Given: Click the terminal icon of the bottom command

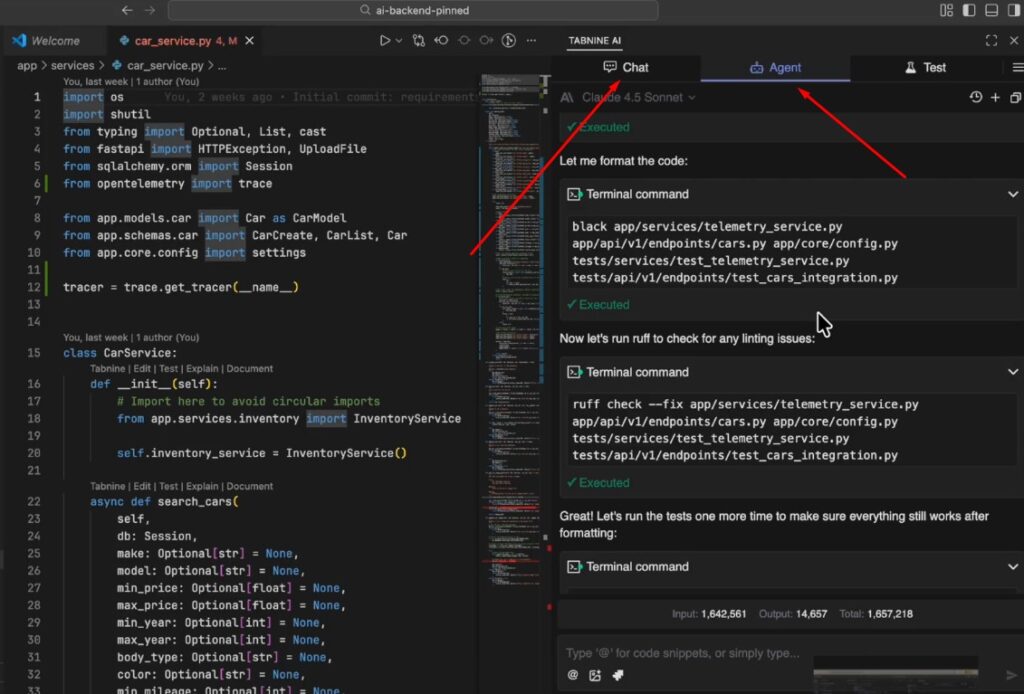Looking at the screenshot, I should click(x=574, y=566).
